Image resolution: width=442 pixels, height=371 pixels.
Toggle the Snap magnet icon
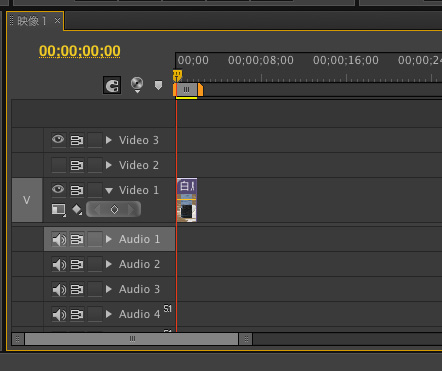pyautogui.click(x=112, y=85)
